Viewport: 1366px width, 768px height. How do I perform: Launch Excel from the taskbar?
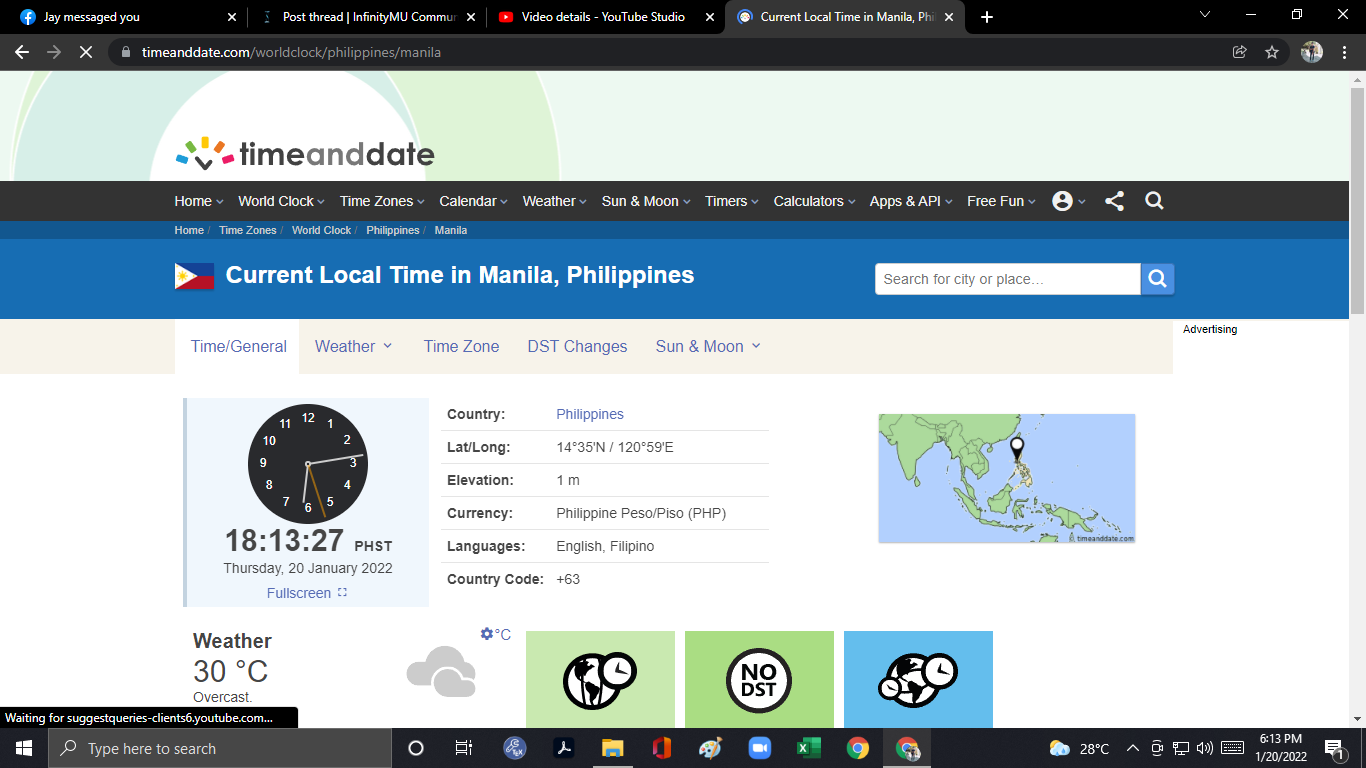pyautogui.click(x=808, y=748)
